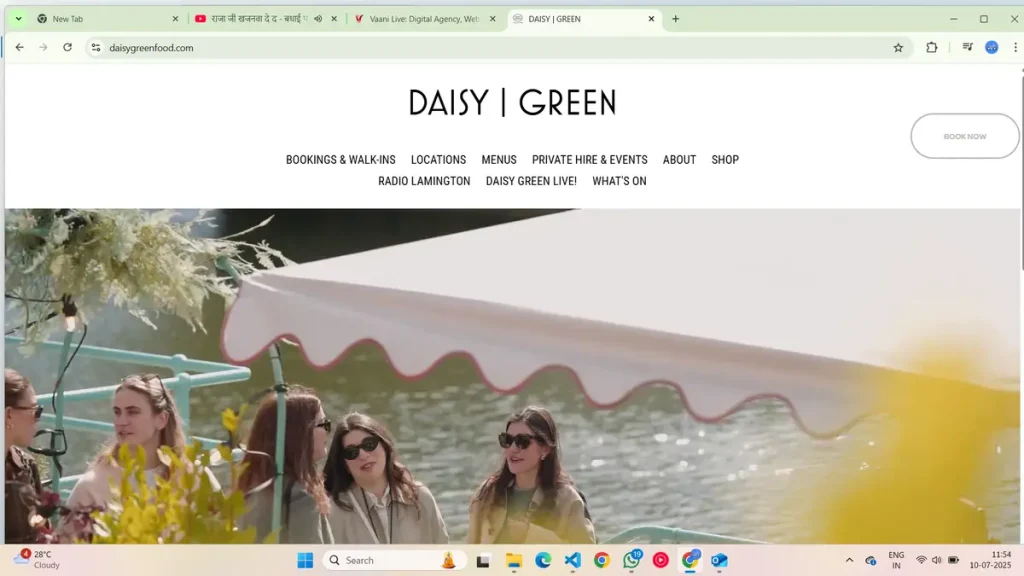Reload the Daisy Green page
The height and width of the screenshot is (576, 1024).
pos(67,47)
